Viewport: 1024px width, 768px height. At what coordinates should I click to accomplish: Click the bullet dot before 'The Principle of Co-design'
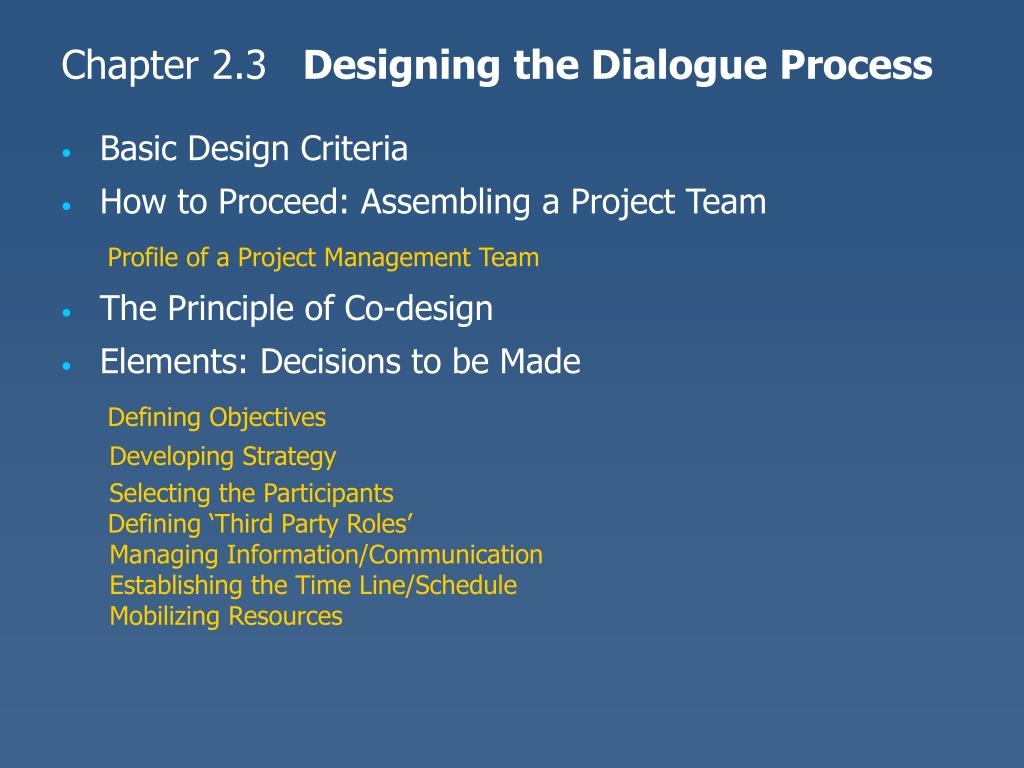pos(66,312)
